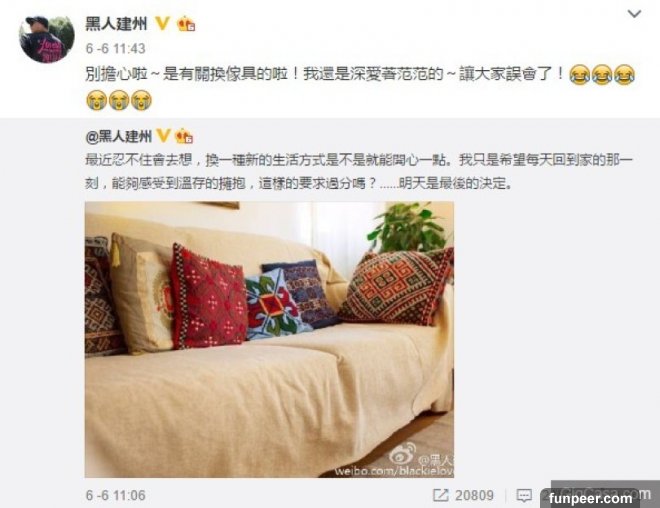Image resolution: width=660 pixels, height=508 pixels.
Task: Click the comment speech bubble icon
Action: [524, 495]
